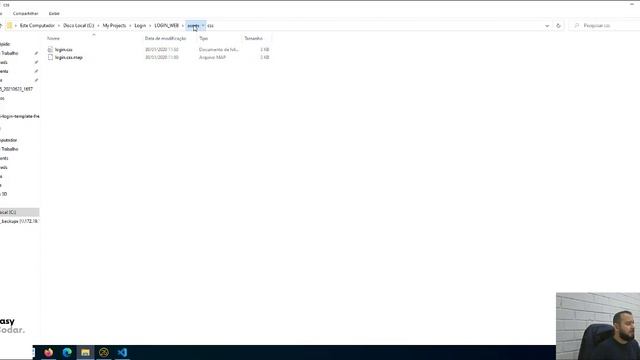Go to My Projects breadcrumb folder
Viewport: 640px width, 360px height.
tap(114, 26)
